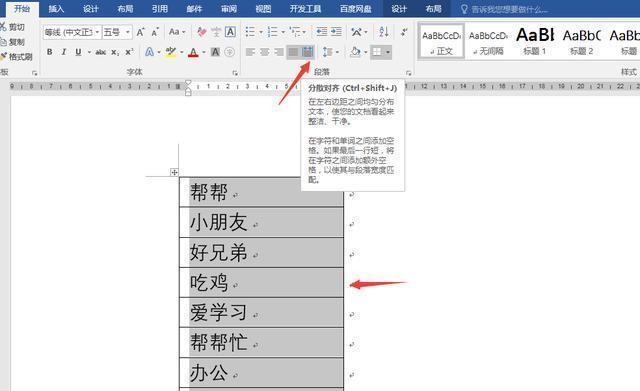Open the font size dropdown (五号)

[x=128, y=32]
